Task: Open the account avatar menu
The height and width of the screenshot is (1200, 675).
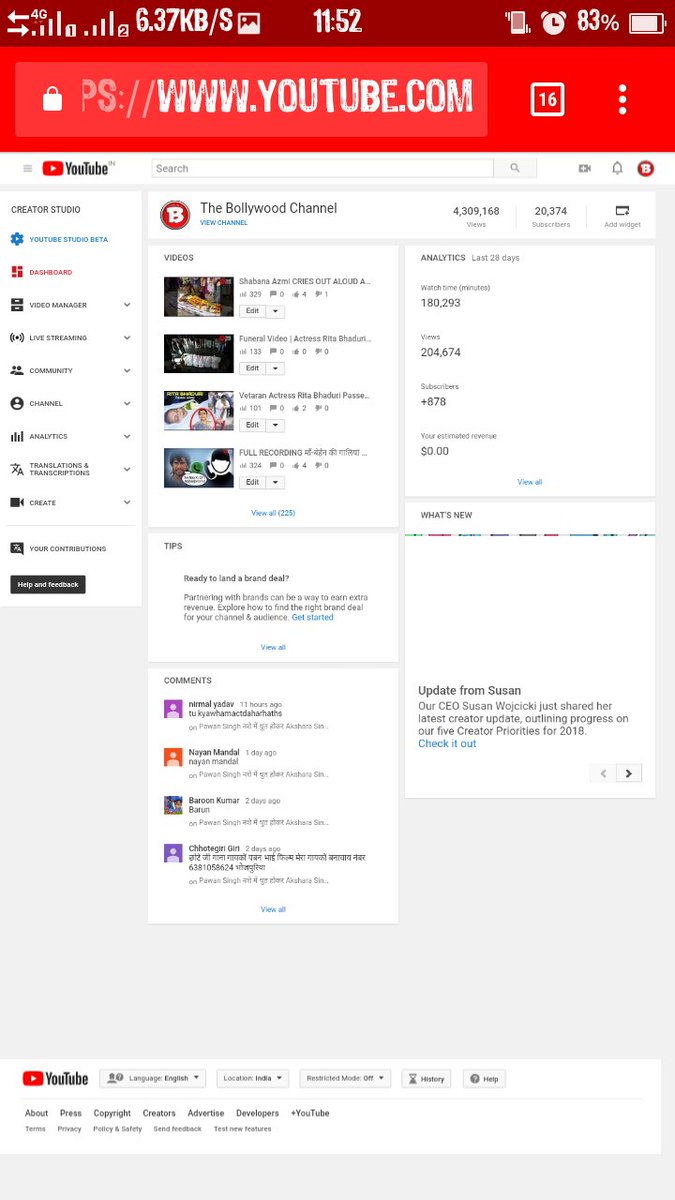Action: pyautogui.click(x=646, y=168)
